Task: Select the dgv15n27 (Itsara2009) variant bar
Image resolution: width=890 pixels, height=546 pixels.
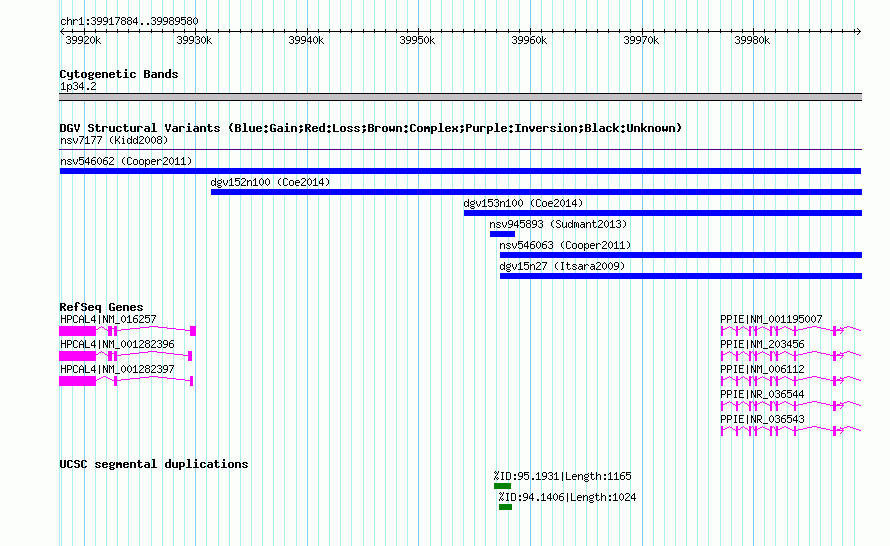Action: point(681,276)
